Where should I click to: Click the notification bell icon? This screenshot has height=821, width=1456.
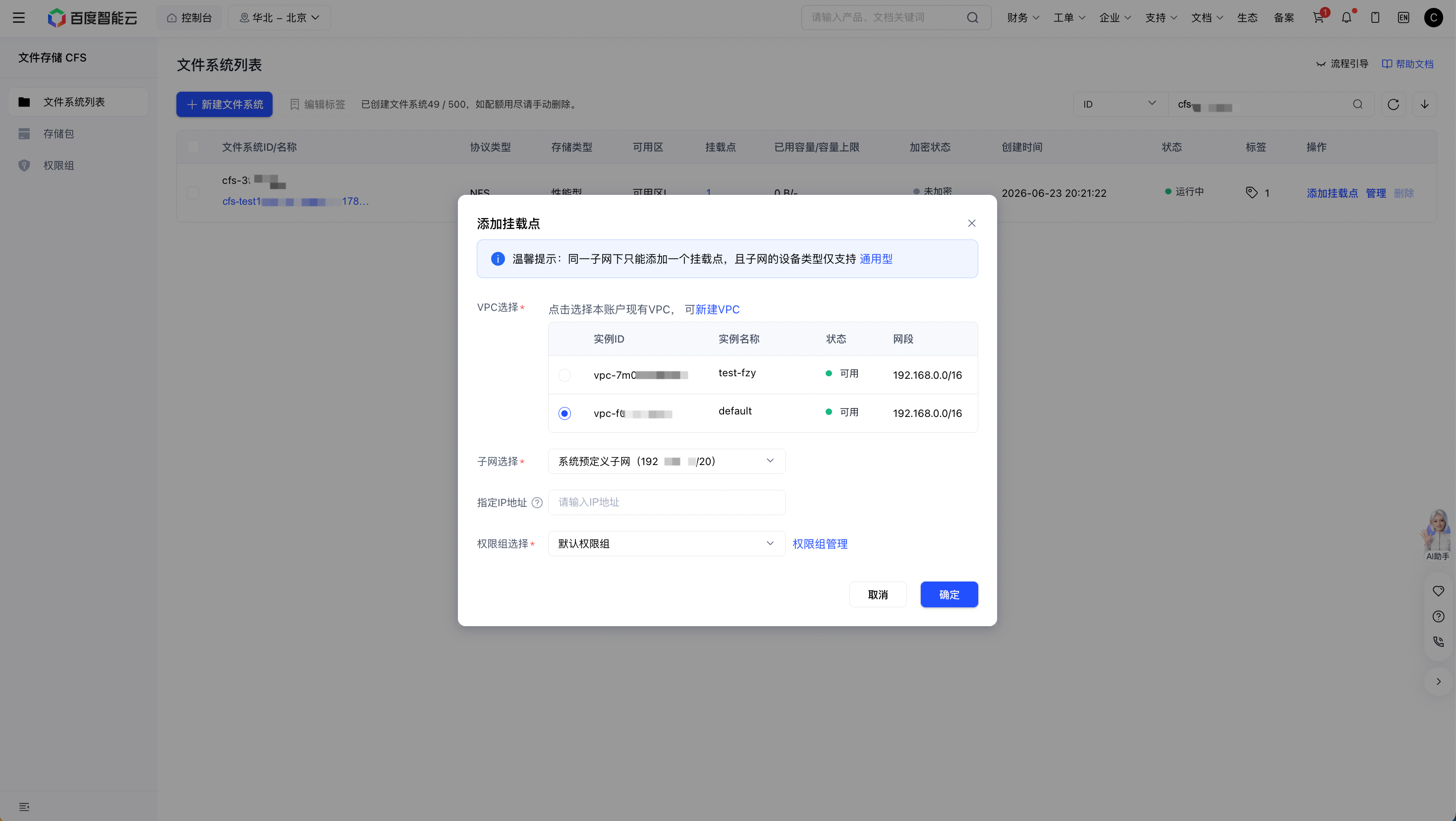click(1347, 17)
